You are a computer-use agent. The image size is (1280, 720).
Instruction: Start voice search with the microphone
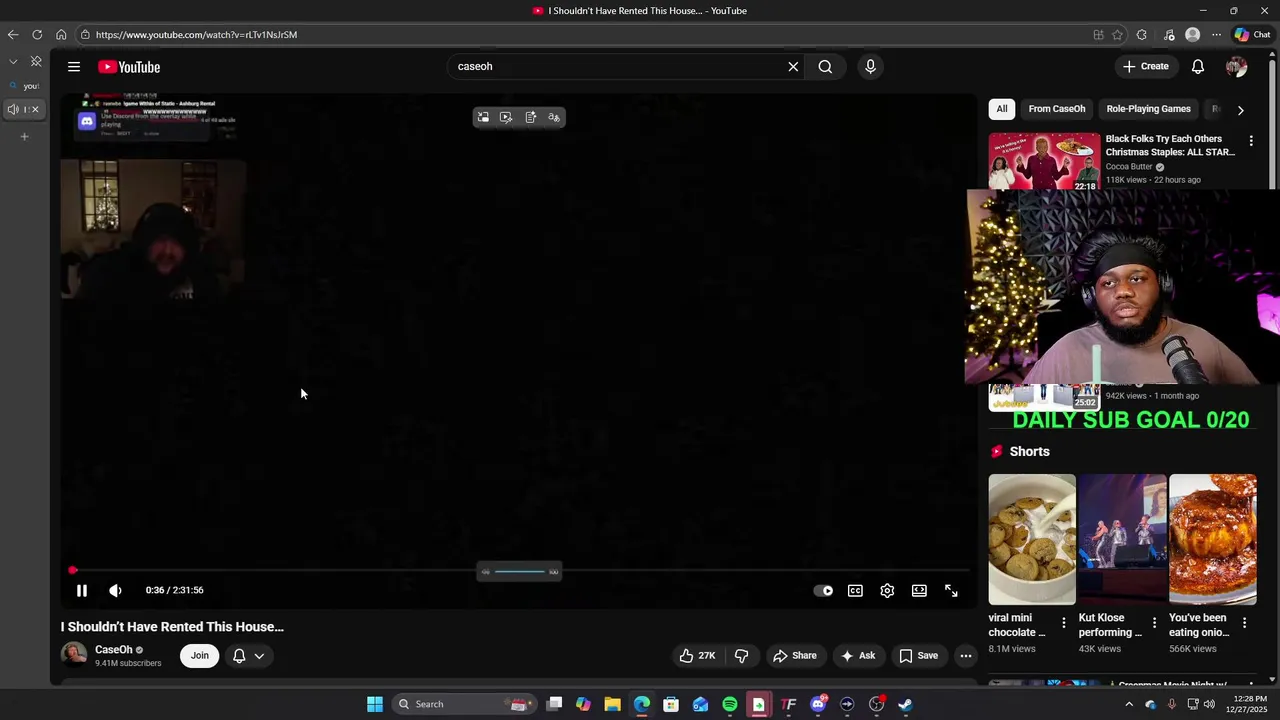(870, 67)
